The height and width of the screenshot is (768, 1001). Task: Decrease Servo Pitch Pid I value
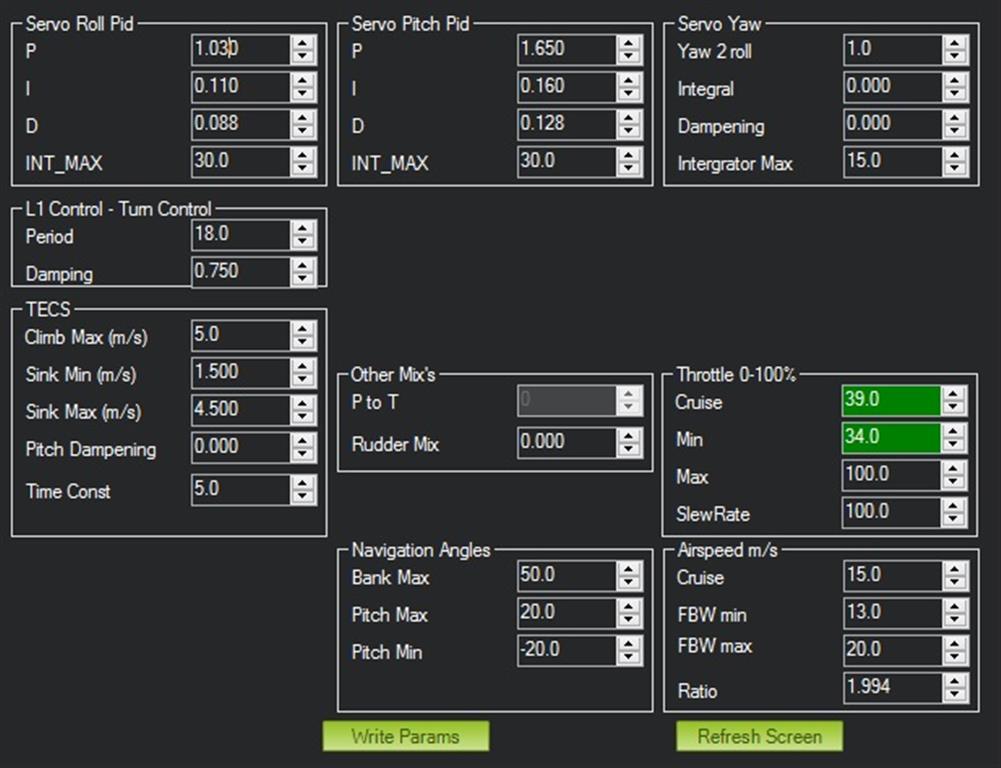(629, 94)
